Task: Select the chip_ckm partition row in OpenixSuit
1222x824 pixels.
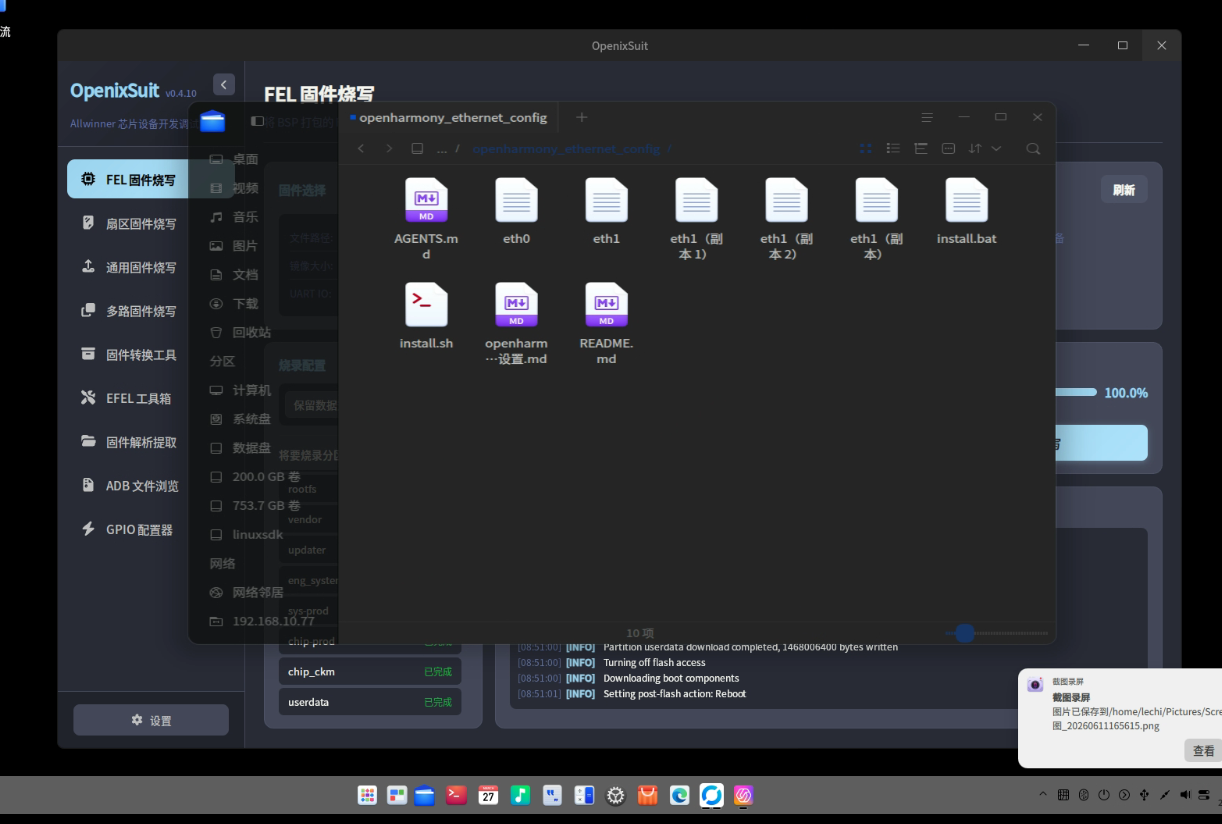Action: click(370, 672)
